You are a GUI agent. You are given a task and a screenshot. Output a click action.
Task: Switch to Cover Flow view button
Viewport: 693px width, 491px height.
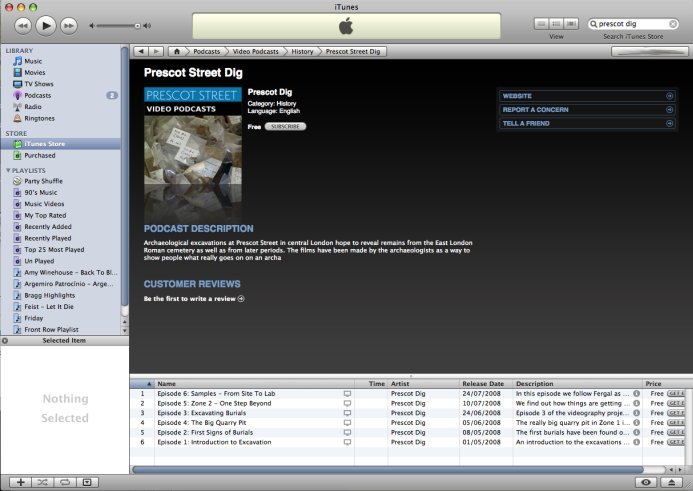click(x=571, y=24)
